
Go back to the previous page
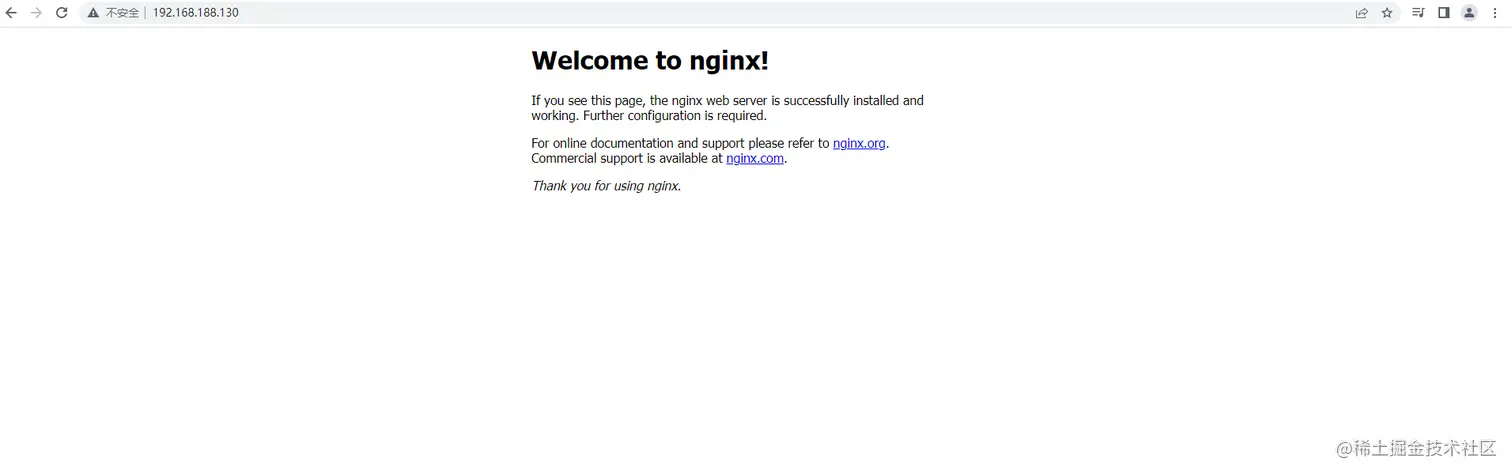11,13
